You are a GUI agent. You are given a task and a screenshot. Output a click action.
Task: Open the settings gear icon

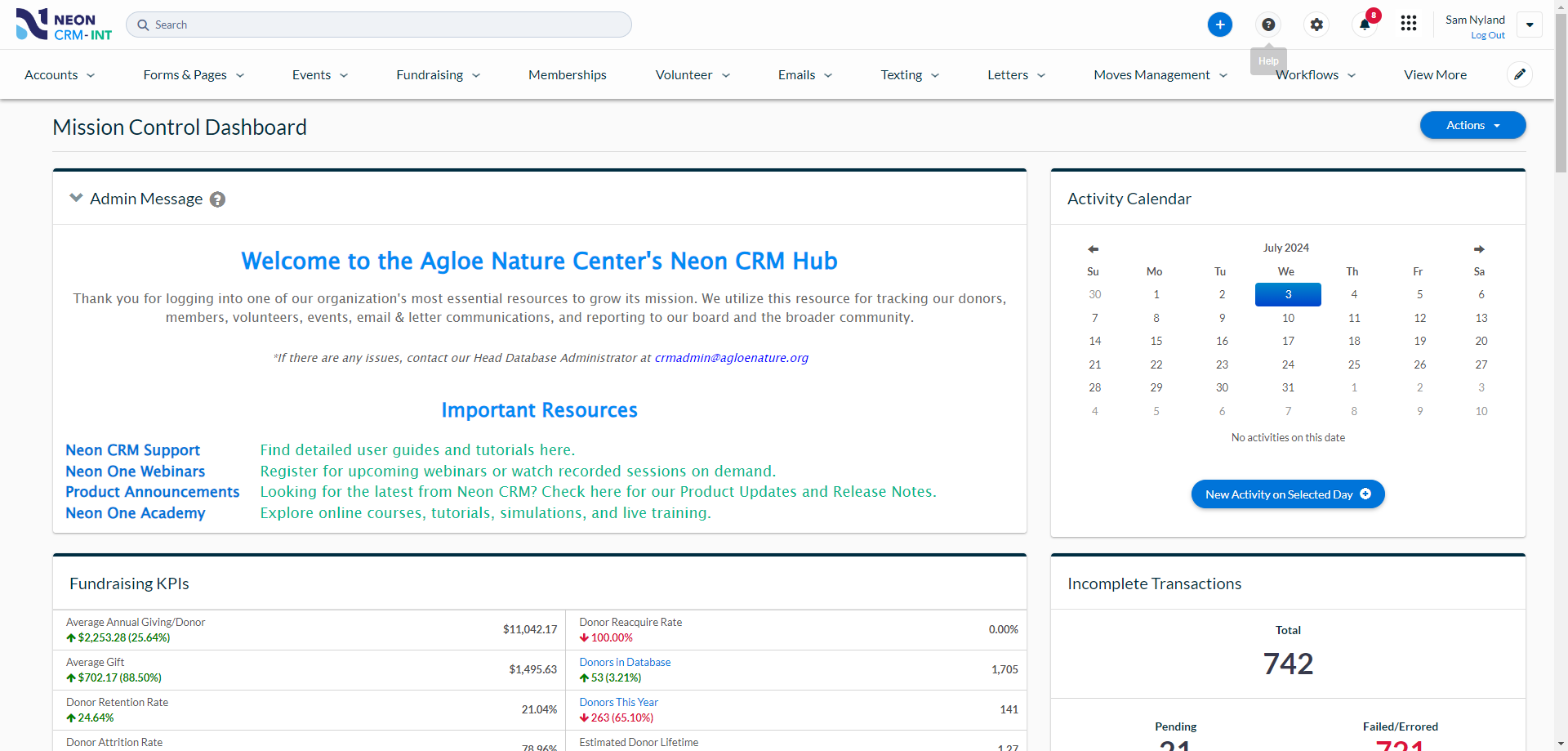(1316, 25)
